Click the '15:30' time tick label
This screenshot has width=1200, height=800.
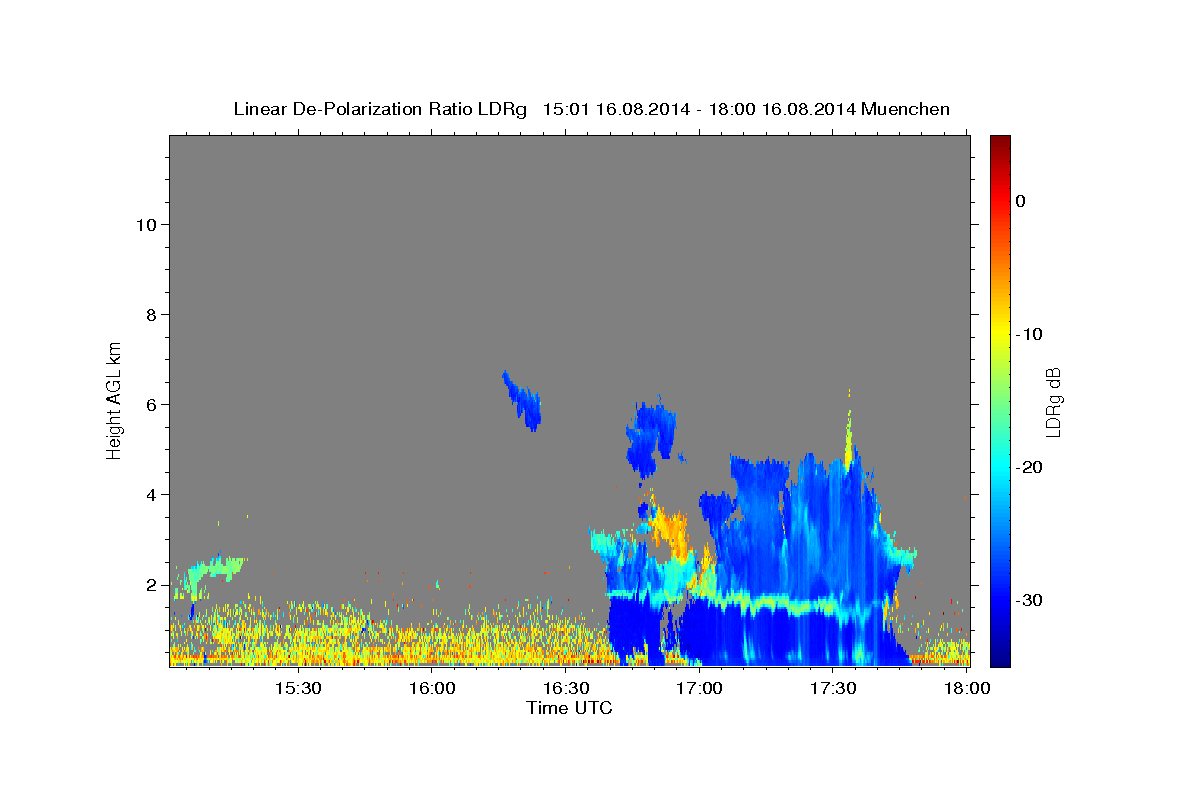point(298,689)
